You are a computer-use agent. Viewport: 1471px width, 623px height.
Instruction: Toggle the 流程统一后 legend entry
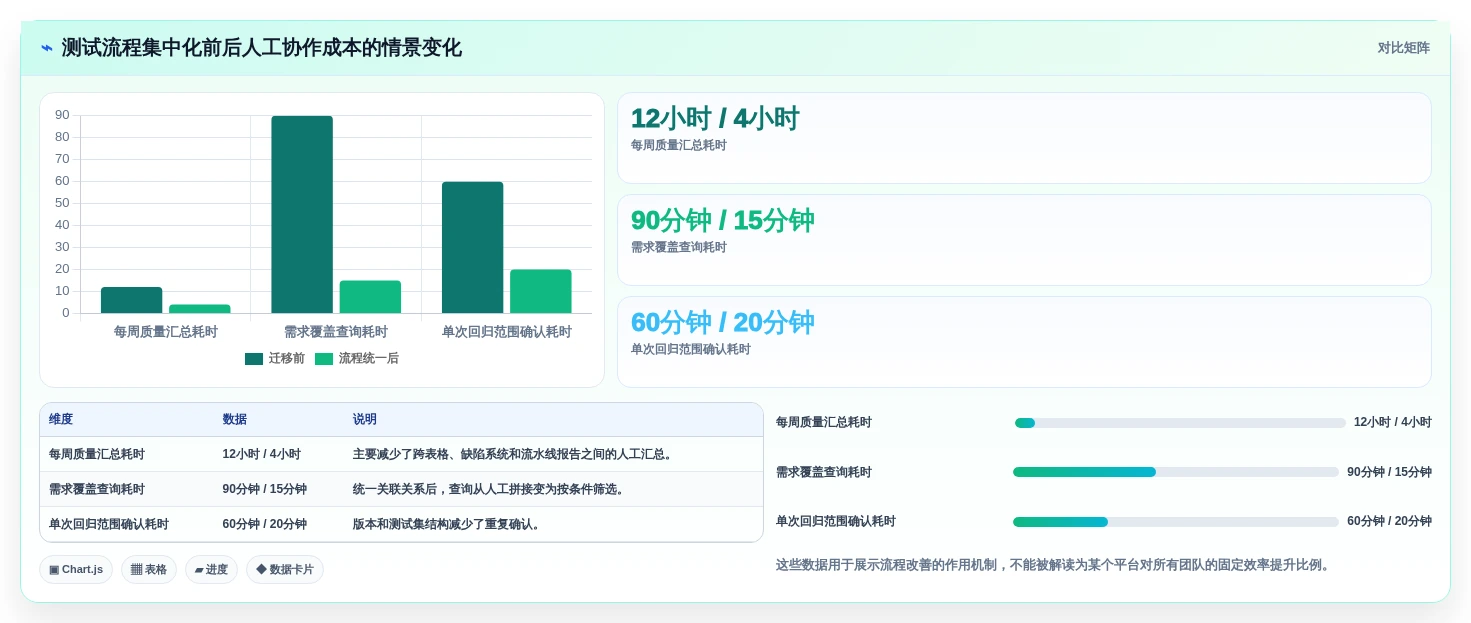pos(357,358)
